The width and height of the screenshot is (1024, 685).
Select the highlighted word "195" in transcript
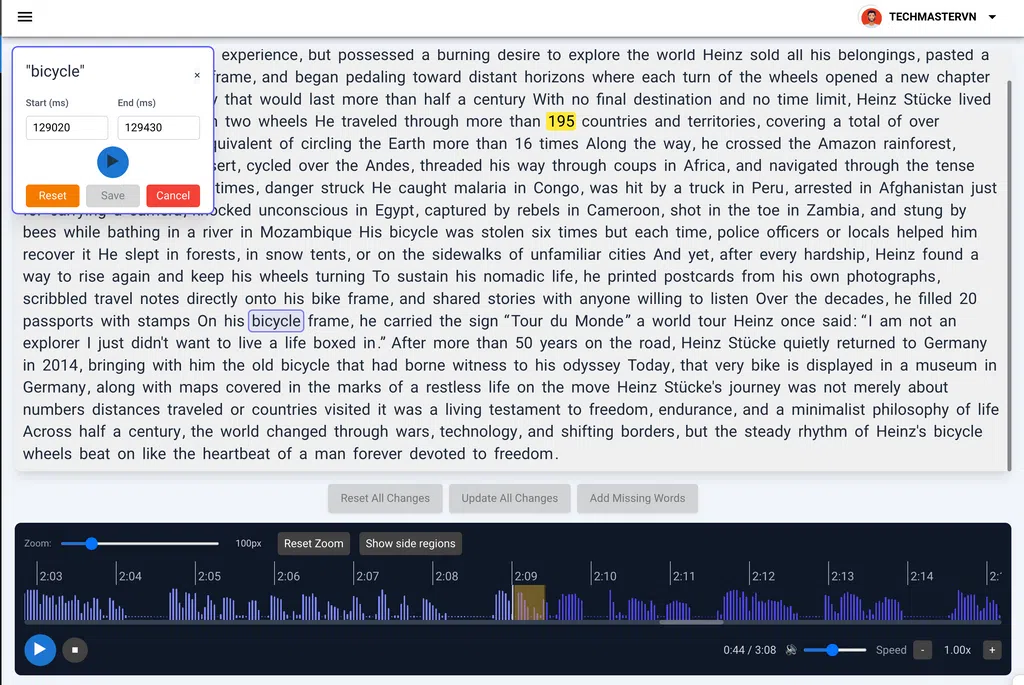point(561,121)
